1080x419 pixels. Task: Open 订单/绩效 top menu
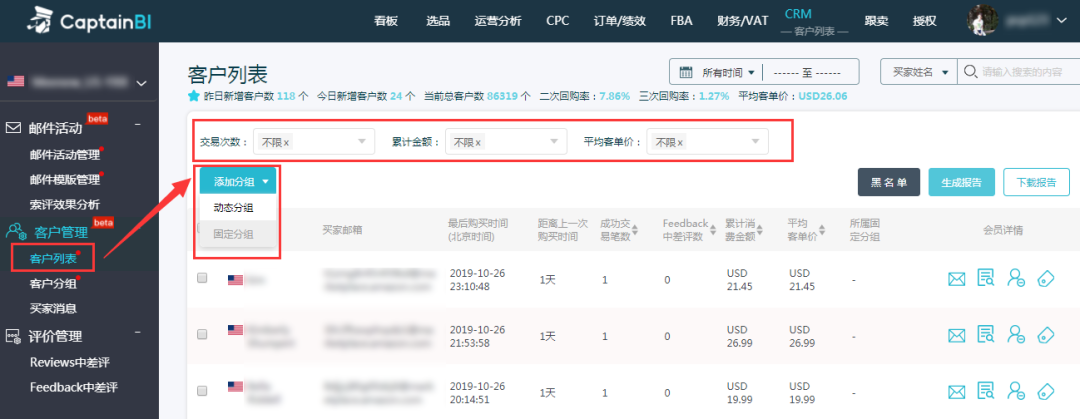click(x=619, y=21)
